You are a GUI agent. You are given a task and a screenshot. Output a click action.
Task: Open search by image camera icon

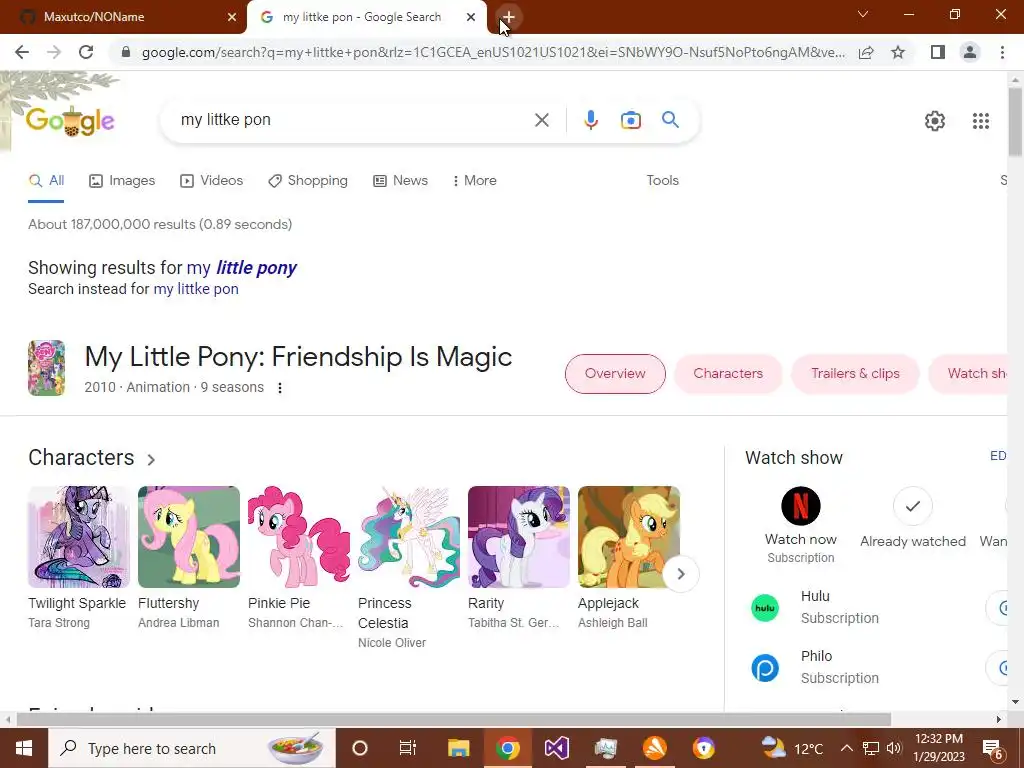630,120
